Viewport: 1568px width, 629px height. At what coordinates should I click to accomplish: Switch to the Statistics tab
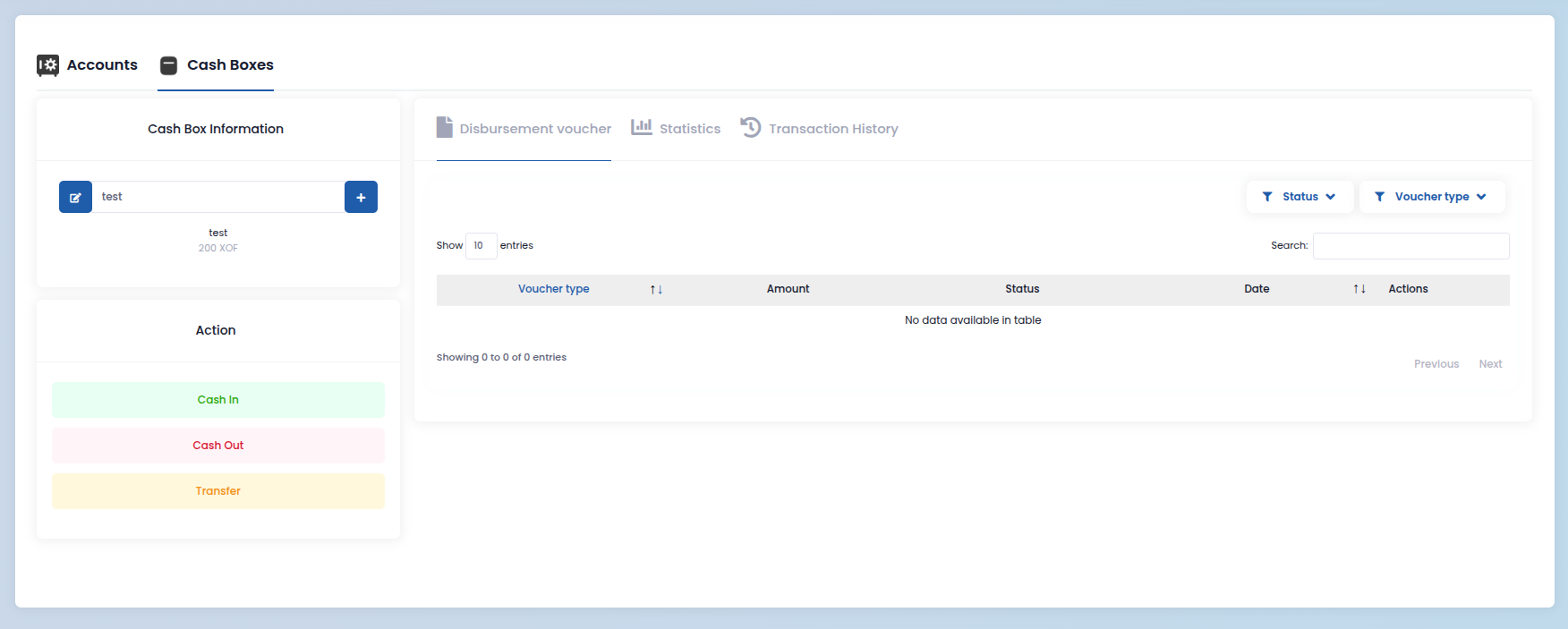(x=676, y=129)
